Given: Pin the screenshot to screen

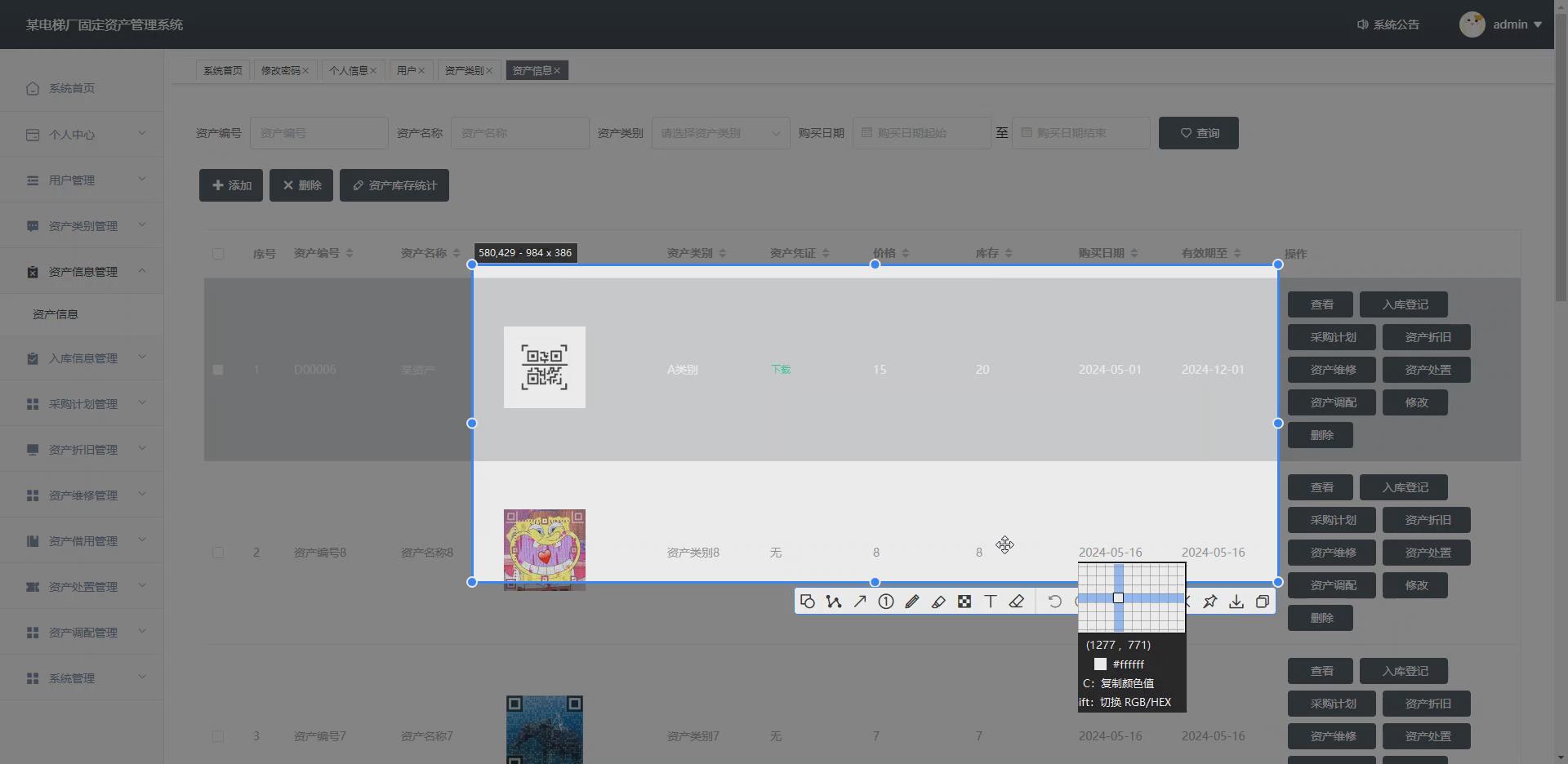Looking at the screenshot, I should click(1210, 602).
